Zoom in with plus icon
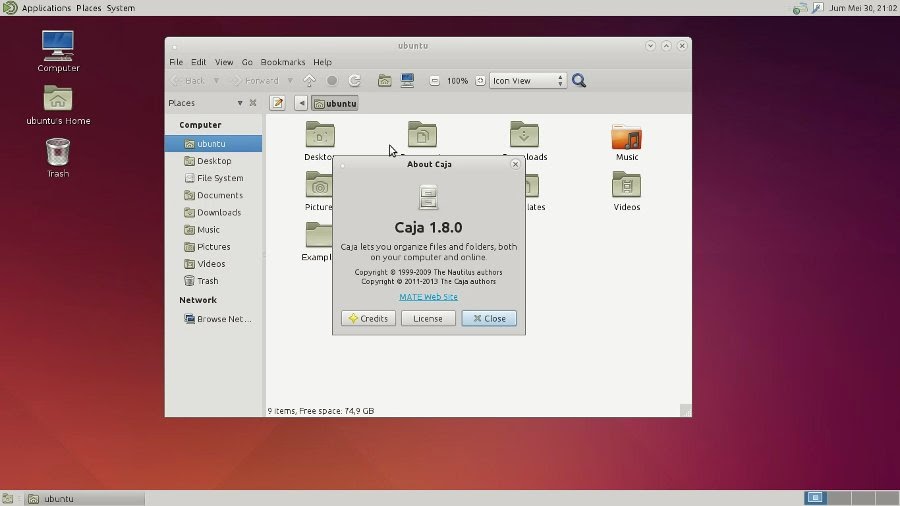The image size is (900, 506). 480,81
